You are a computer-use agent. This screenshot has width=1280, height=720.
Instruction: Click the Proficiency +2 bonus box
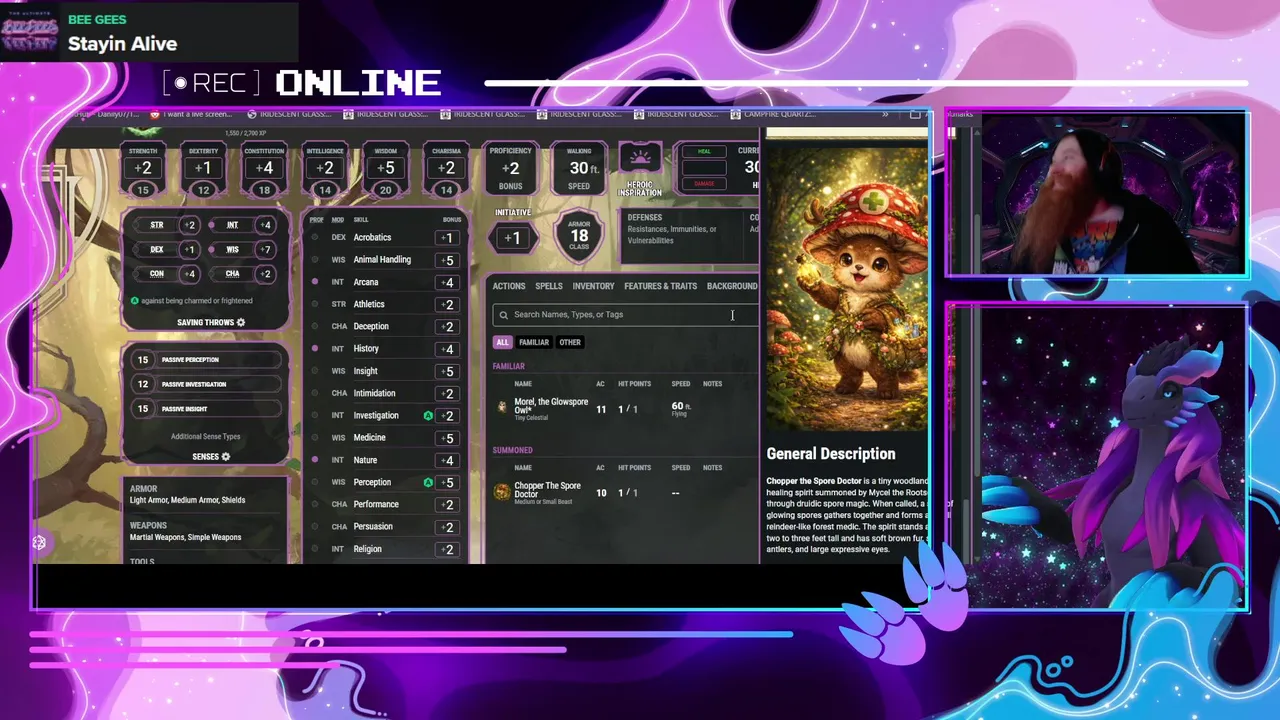tap(510, 169)
